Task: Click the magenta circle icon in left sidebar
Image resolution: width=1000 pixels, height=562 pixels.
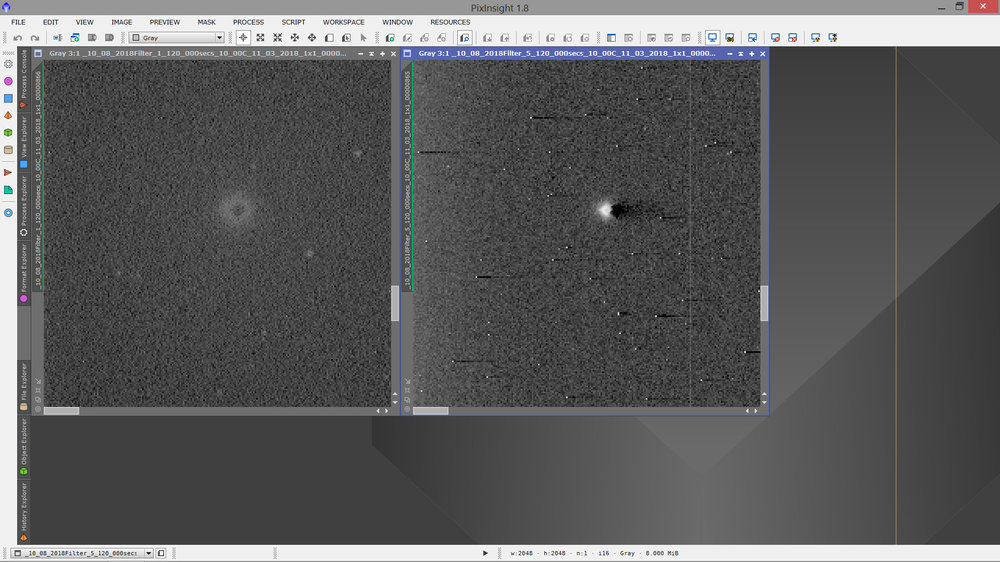Action: pyautogui.click(x=8, y=81)
